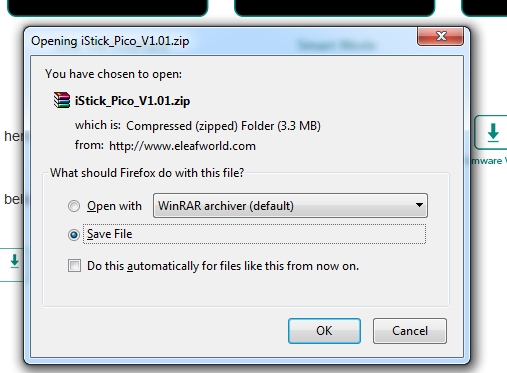
Task: Click the black rounded button above dialog's center
Action: point(335,7)
